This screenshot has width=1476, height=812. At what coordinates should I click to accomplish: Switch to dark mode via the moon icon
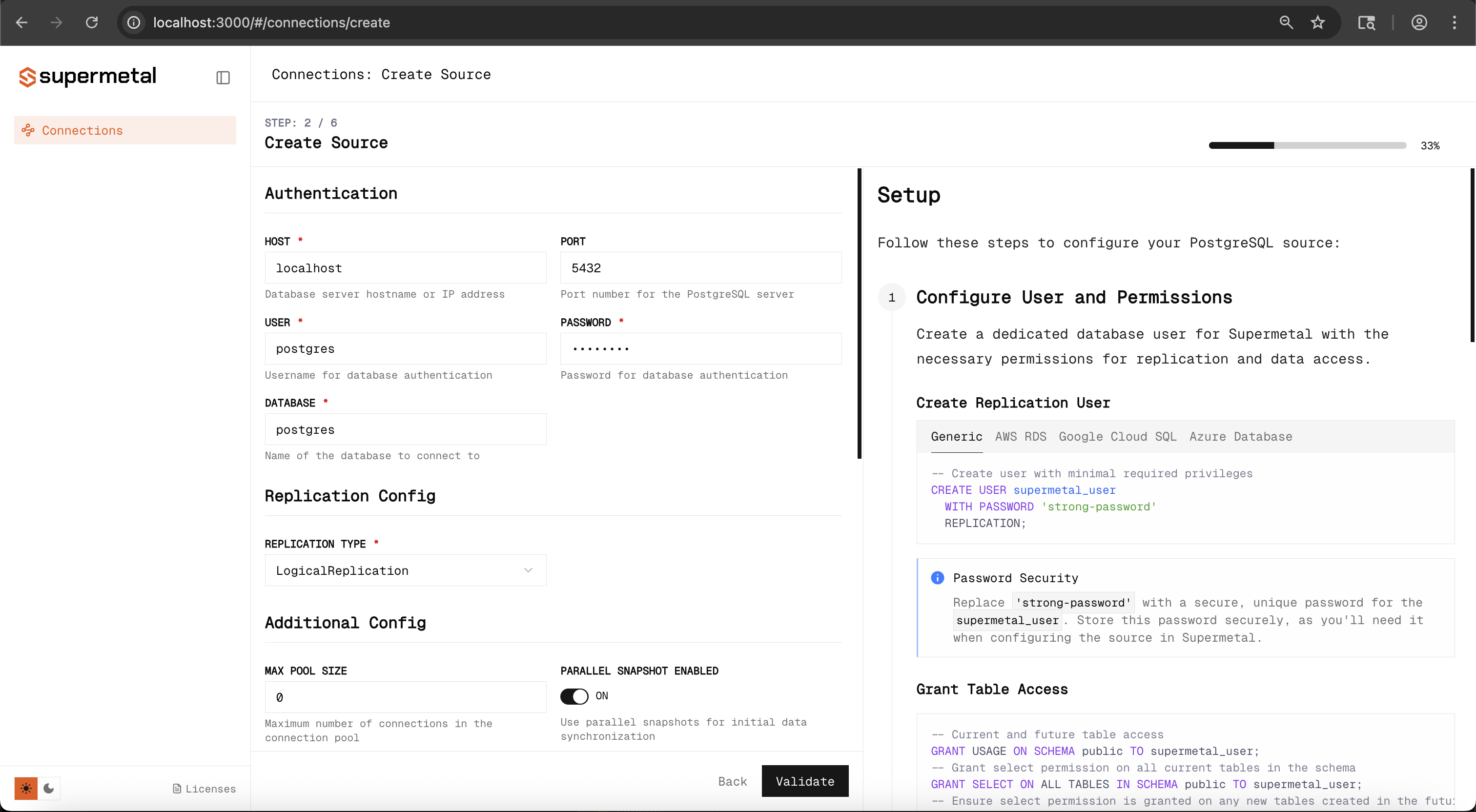tap(49, 788)
